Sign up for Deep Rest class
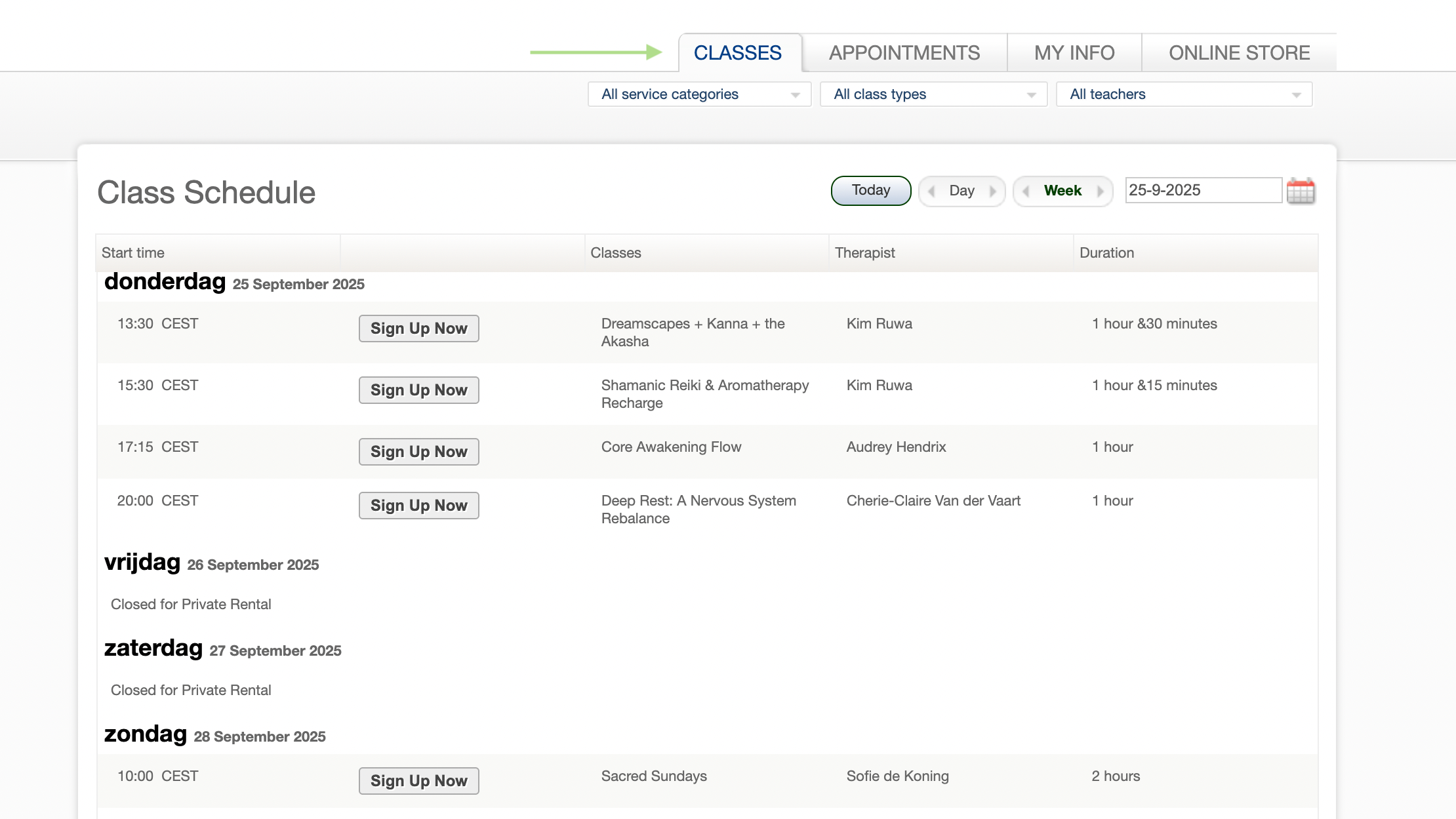Screen dimensions: 1456x819 (x=418, y=506)
